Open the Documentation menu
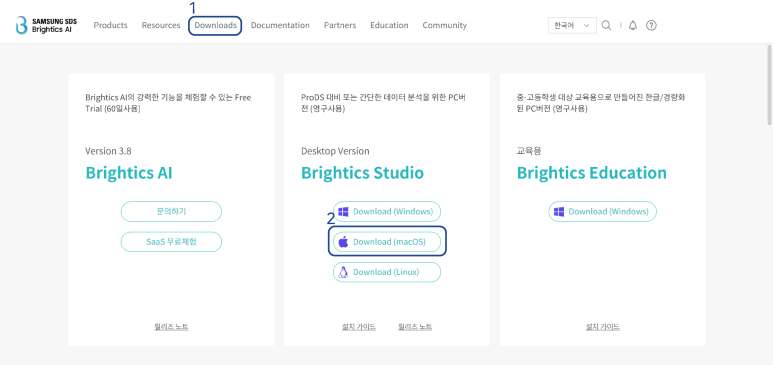773x370 pixels. coord(280,25)
